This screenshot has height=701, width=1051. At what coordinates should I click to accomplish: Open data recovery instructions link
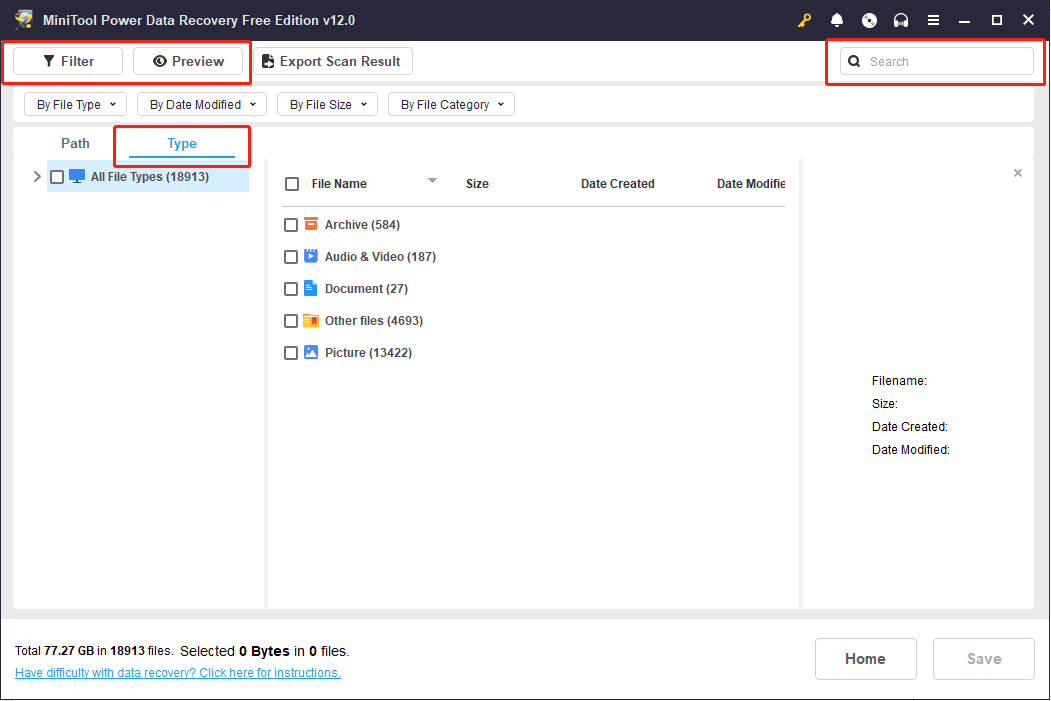coord(178,672)
